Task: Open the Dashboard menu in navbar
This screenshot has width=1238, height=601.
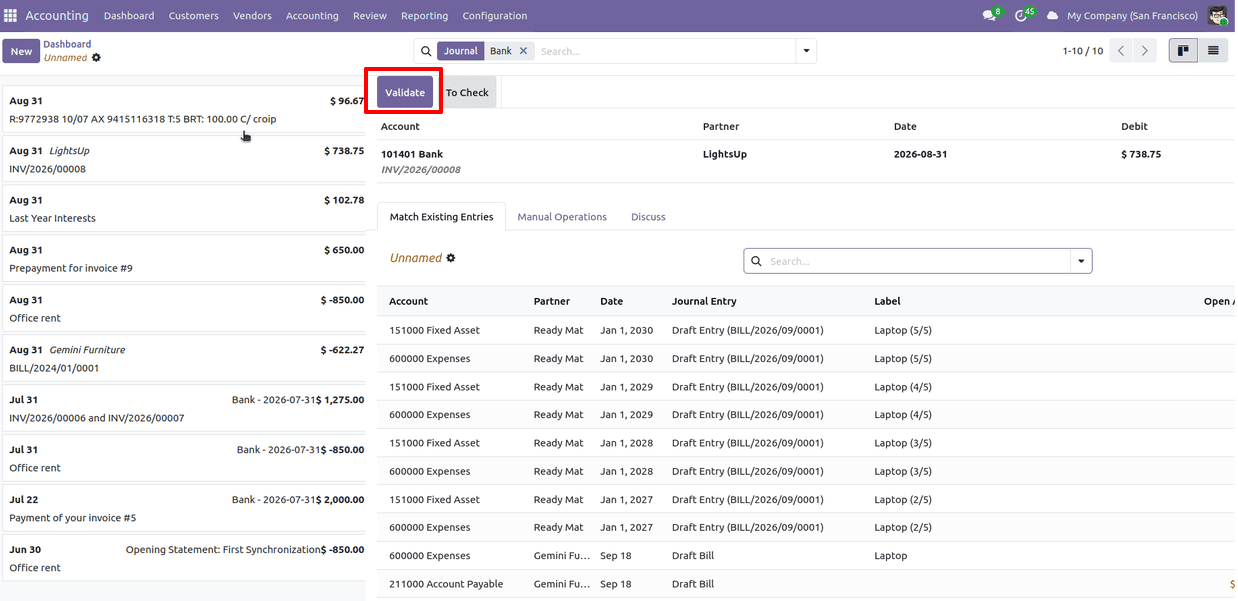Action: coord(129,16)
